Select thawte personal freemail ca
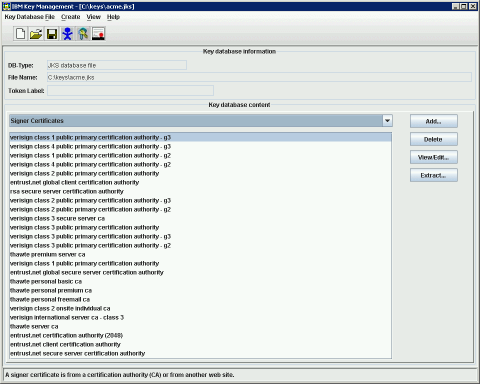 click(x=200, y=299)
